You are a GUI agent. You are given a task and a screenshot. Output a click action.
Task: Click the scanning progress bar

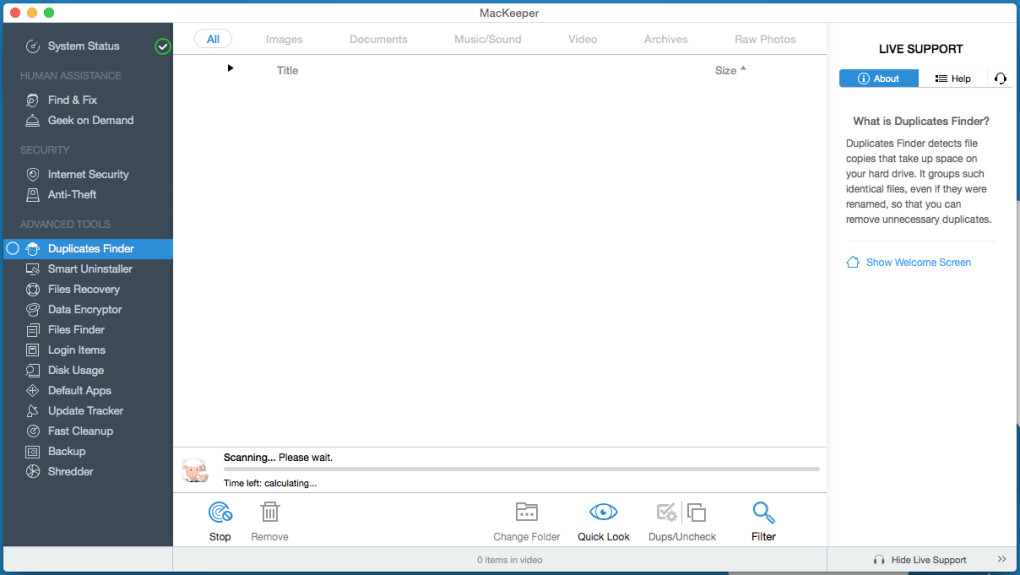tap(522, 469)
